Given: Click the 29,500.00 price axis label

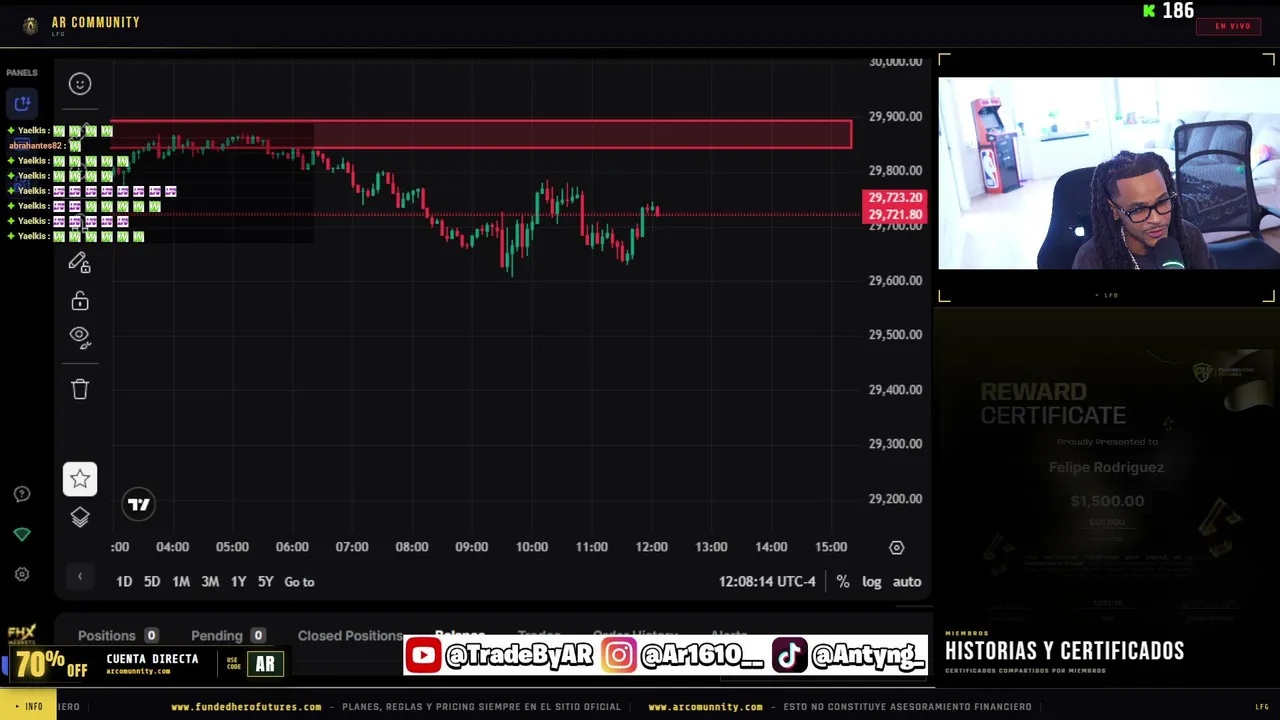Looking at the screenshot, I should click(895, 335).
